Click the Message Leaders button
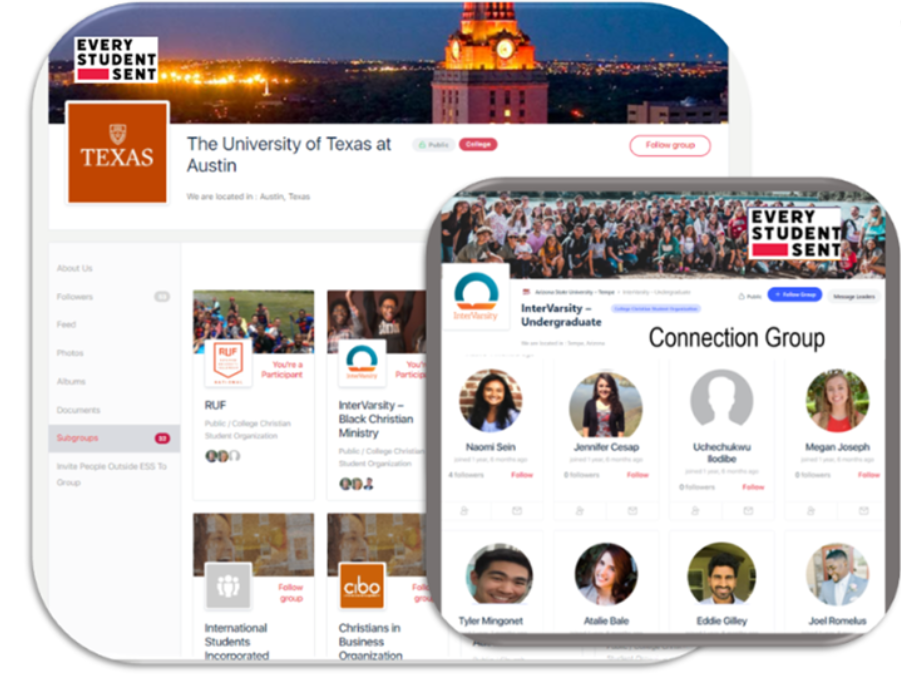Viewport: 901px width, 676px height. pyautogui.click(x=853, y=295)
